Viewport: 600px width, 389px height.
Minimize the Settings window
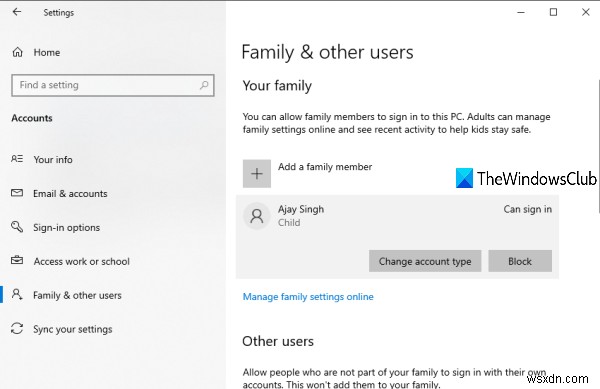(x=521, y=12)
